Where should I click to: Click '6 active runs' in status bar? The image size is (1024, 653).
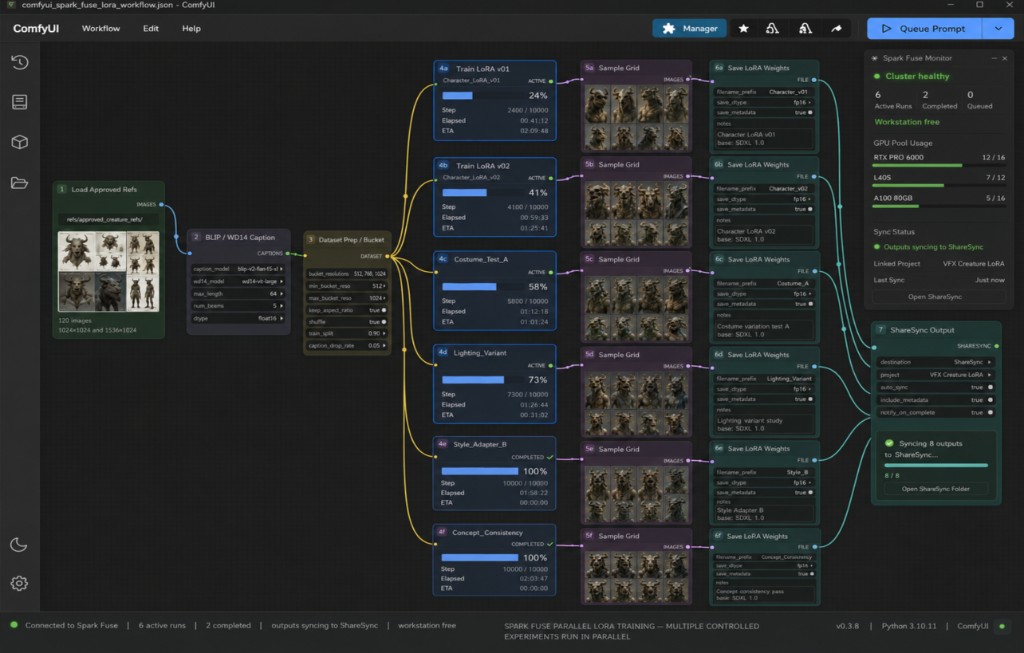[x=162, y=626]
